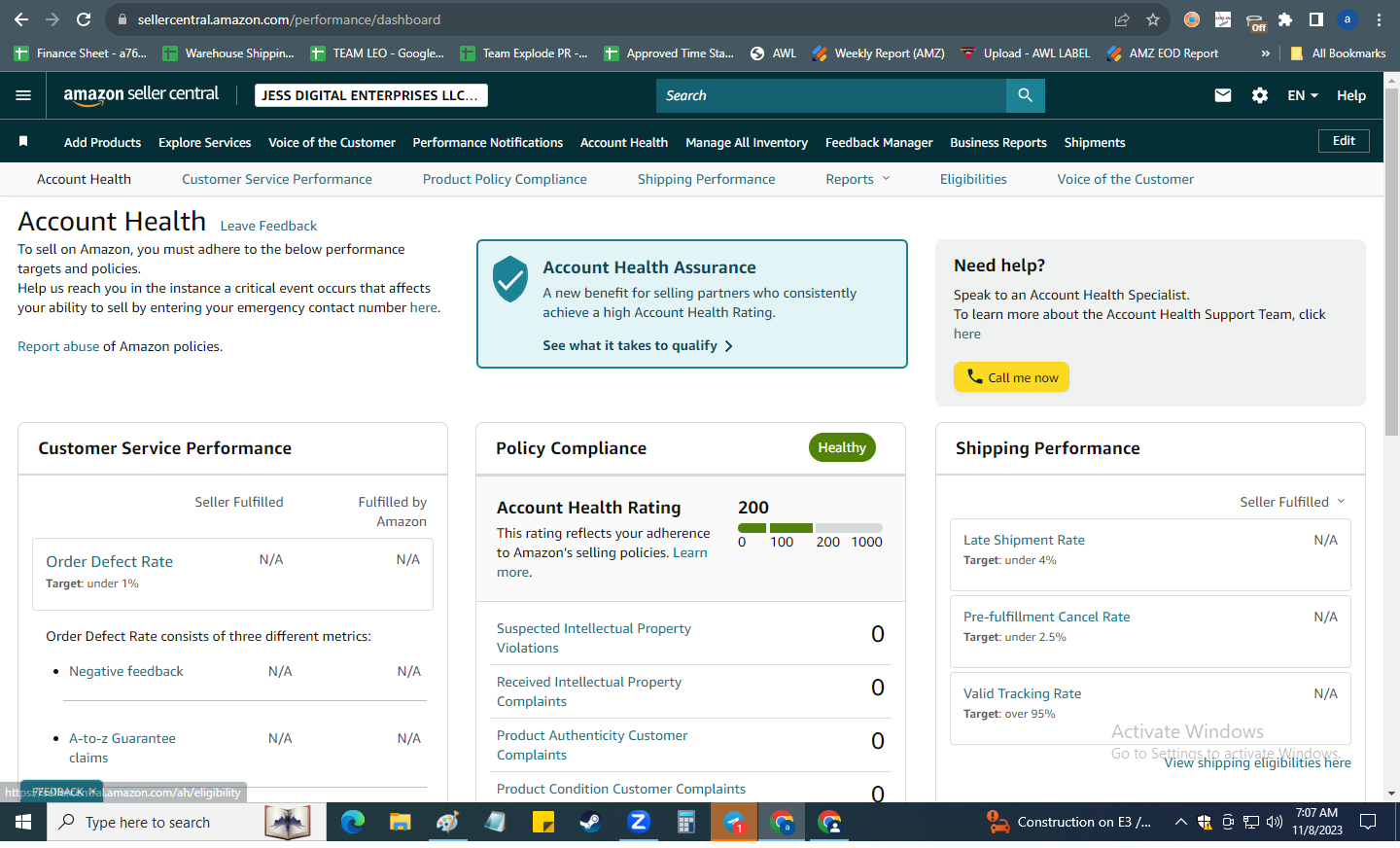Open the Extensions puzzle piece icon
Image resolution: width=1400 pixels, height=848 pixels.
click(x=1285, y=19)
